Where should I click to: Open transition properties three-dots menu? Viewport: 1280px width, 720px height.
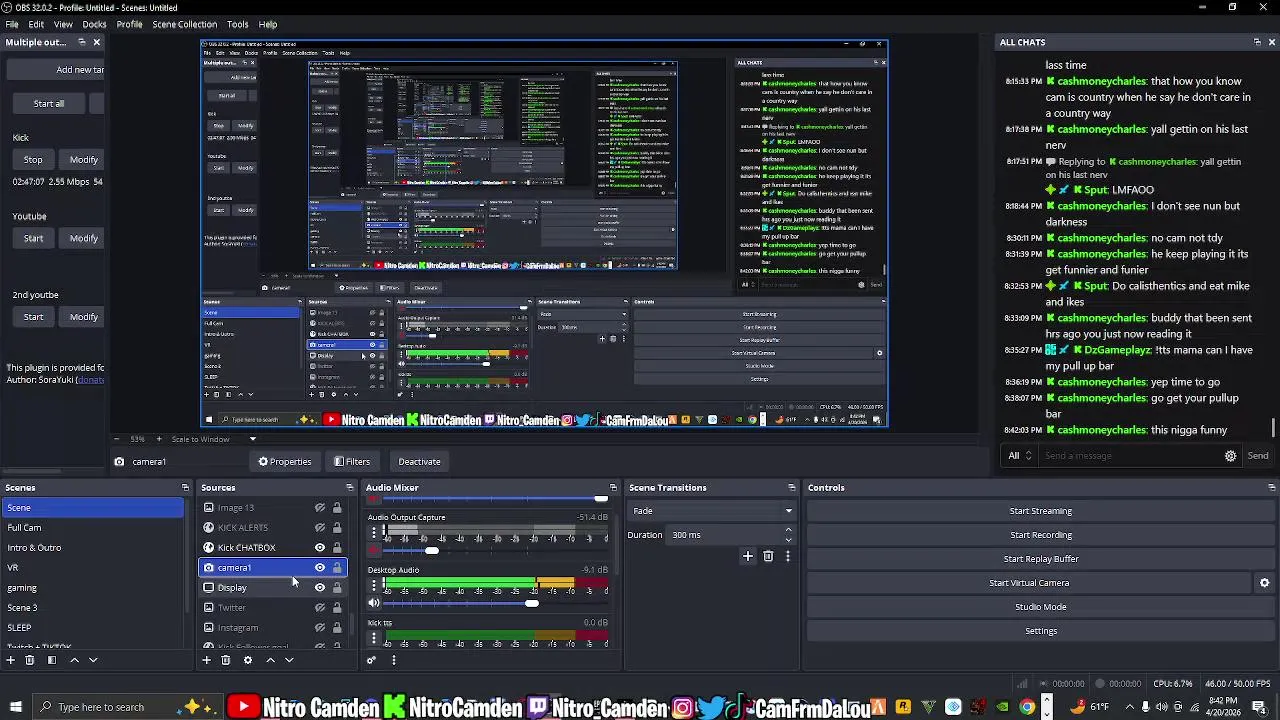(x=788, y=556)
